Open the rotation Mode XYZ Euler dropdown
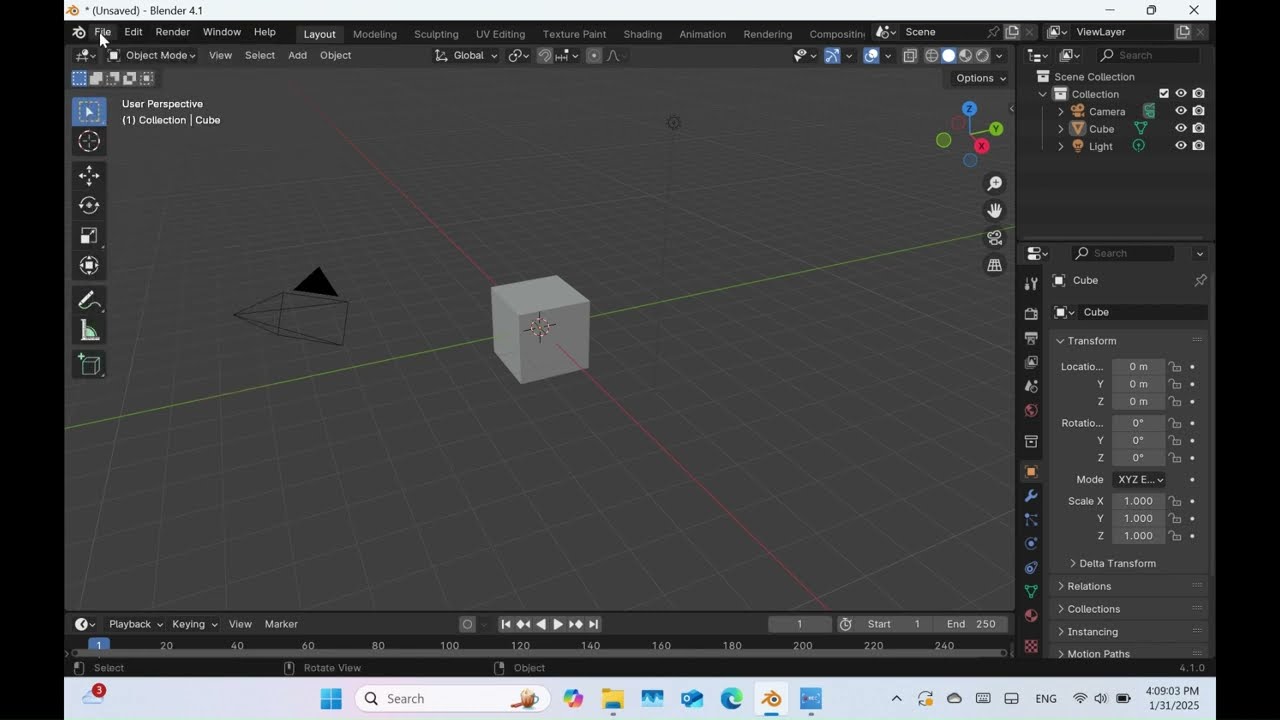Screen dimensions: 1280x720 [x=1140, y=480]
